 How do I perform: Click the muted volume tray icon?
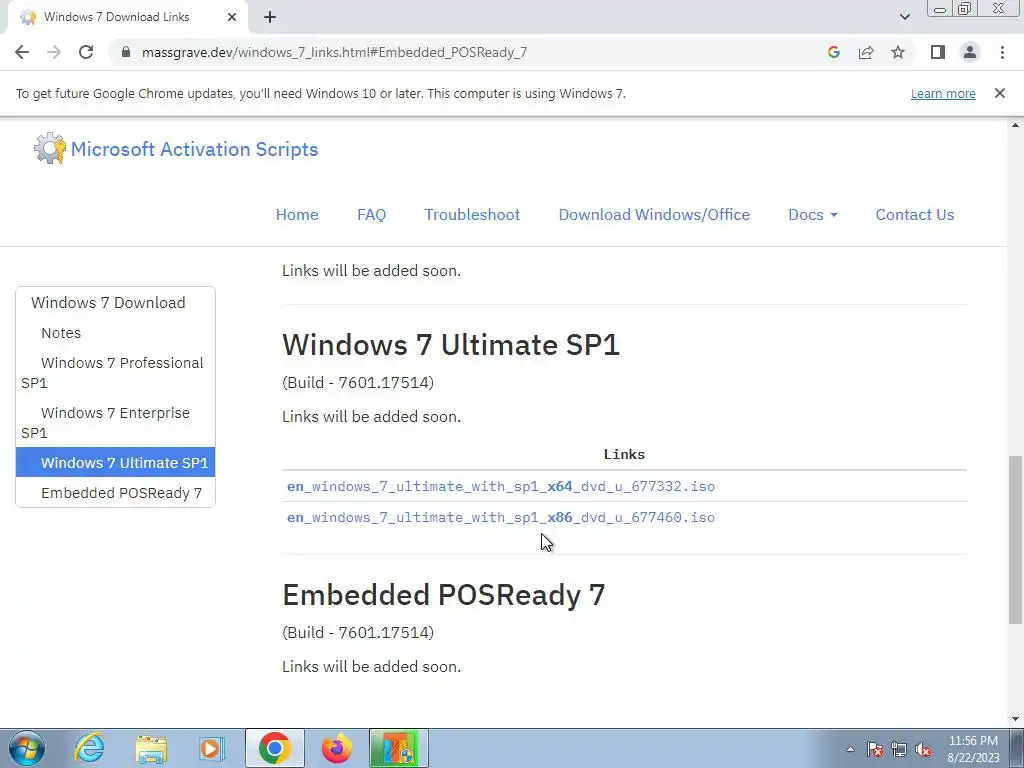click(923, 749)
